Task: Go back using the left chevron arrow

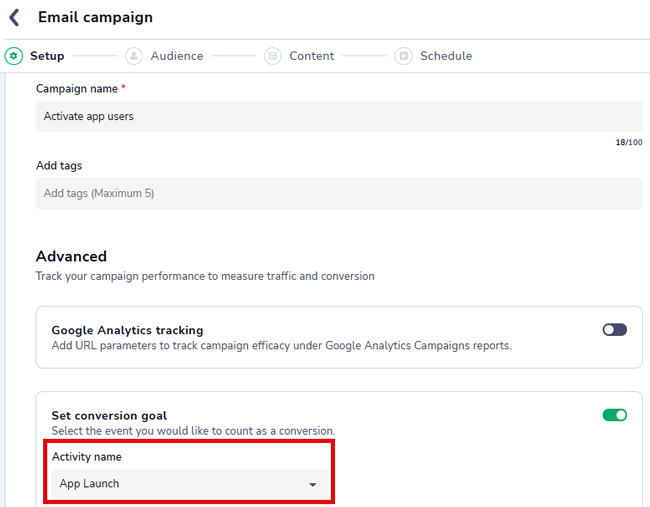Action: (x=15, y=17)
